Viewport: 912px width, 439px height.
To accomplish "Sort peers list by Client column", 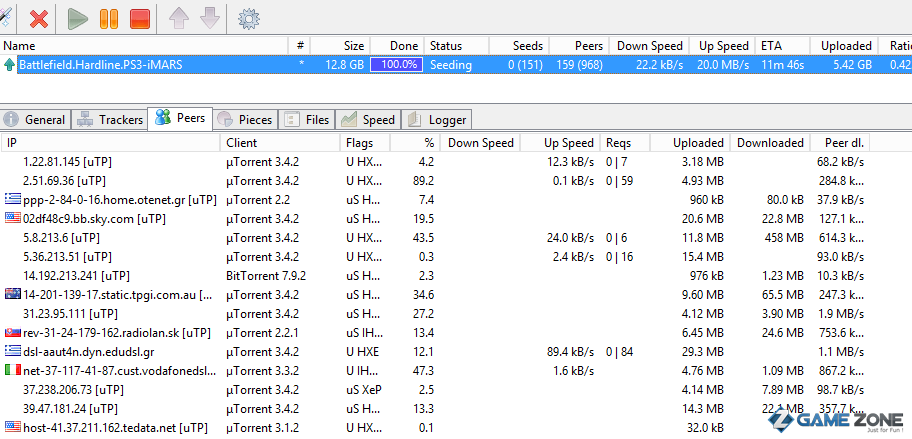I will [280, 142].
